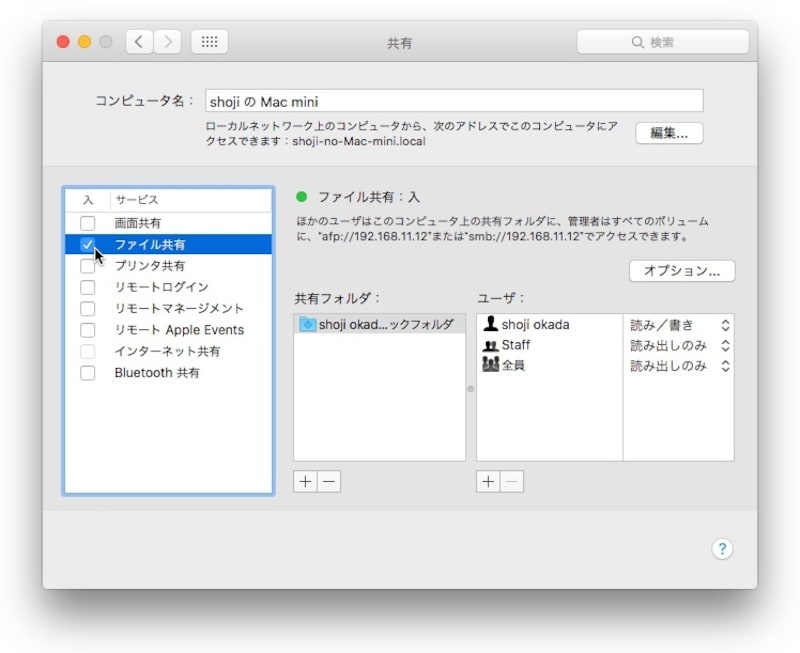This screenshot has height=653, width=800.
Task: Select Bluetooth 共有 in services list
Action: pos(157,373)
